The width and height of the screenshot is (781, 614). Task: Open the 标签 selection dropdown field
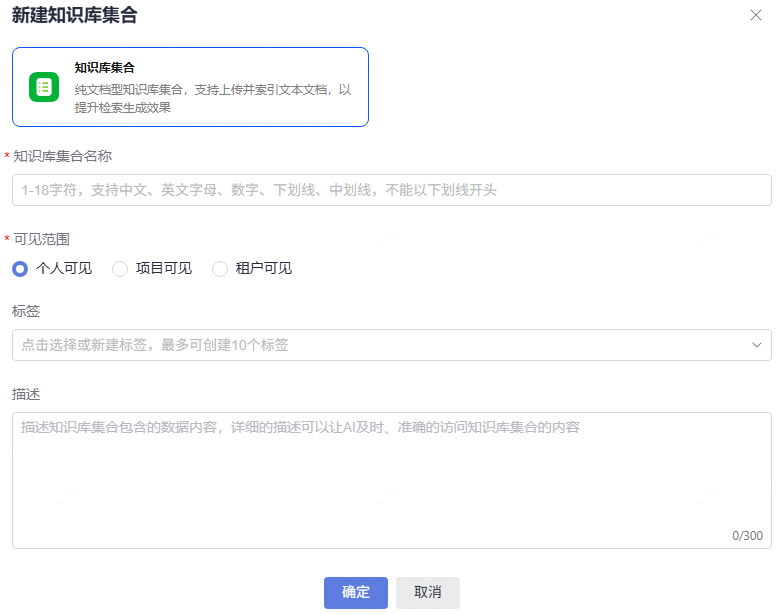pyautogui.click(x=380, y=345)
